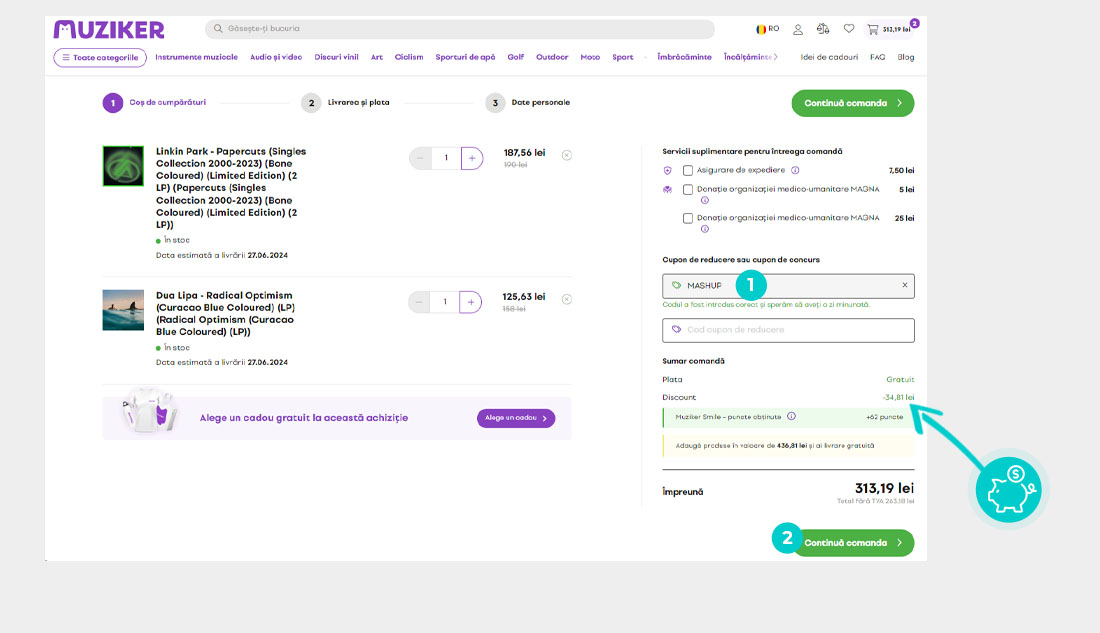The image size is (1100, 633).
Task: Open Discuri vinil category
Action: (x=336, y=57)
